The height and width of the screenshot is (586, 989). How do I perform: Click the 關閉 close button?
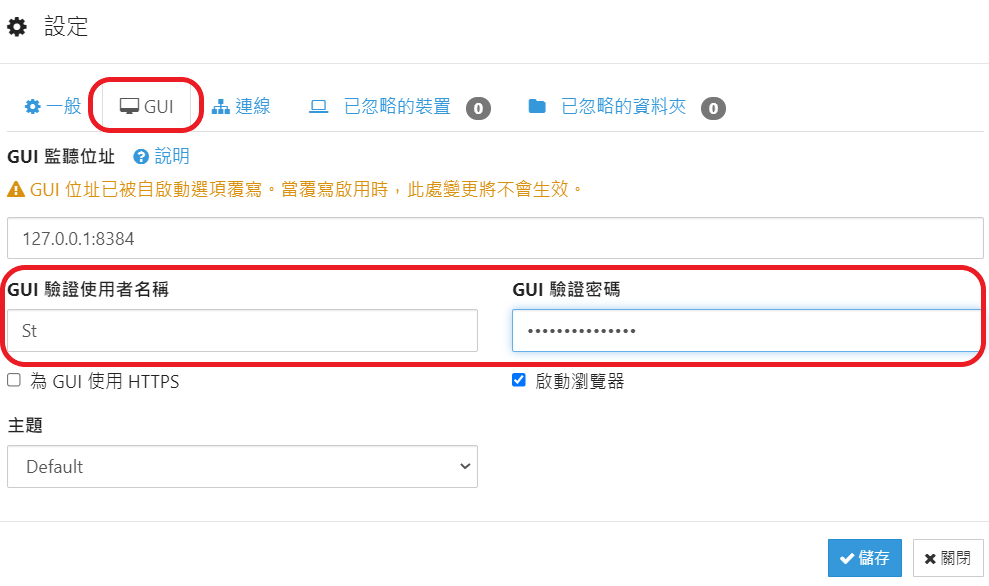tap(948, 558)
